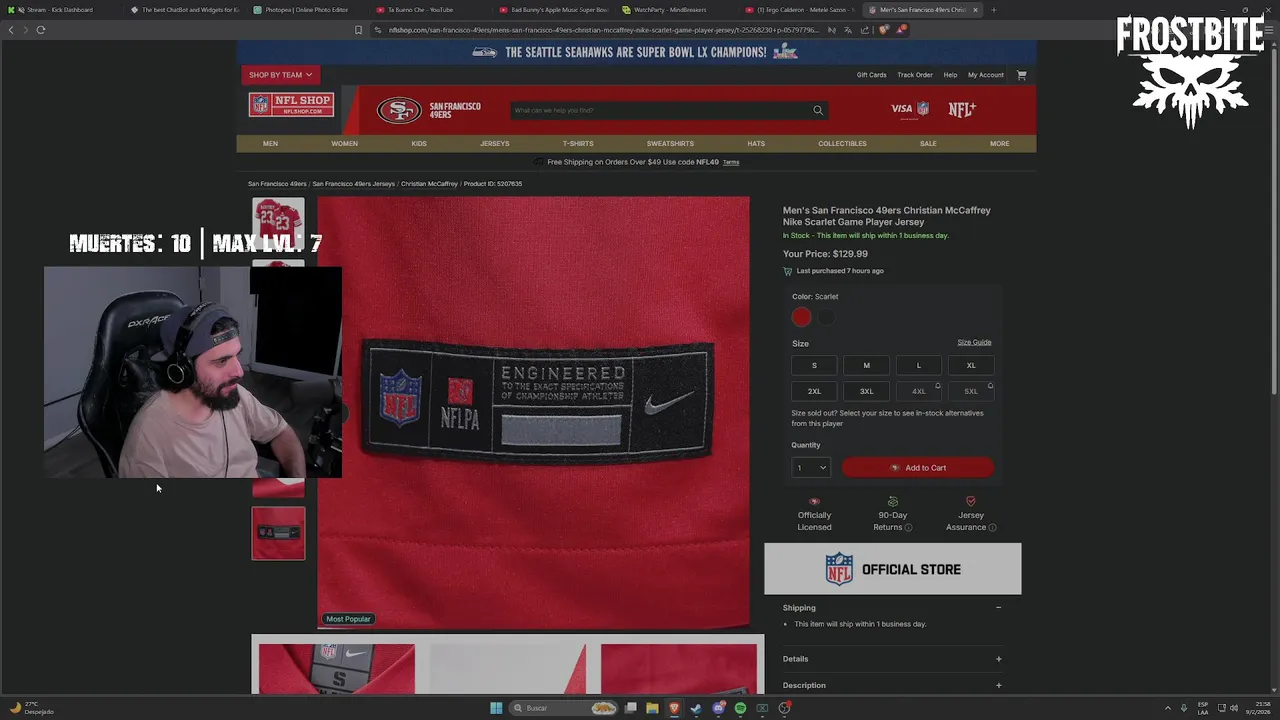Open the WOMEN navigation menu

pyautogui.click(x=344, y=143)
